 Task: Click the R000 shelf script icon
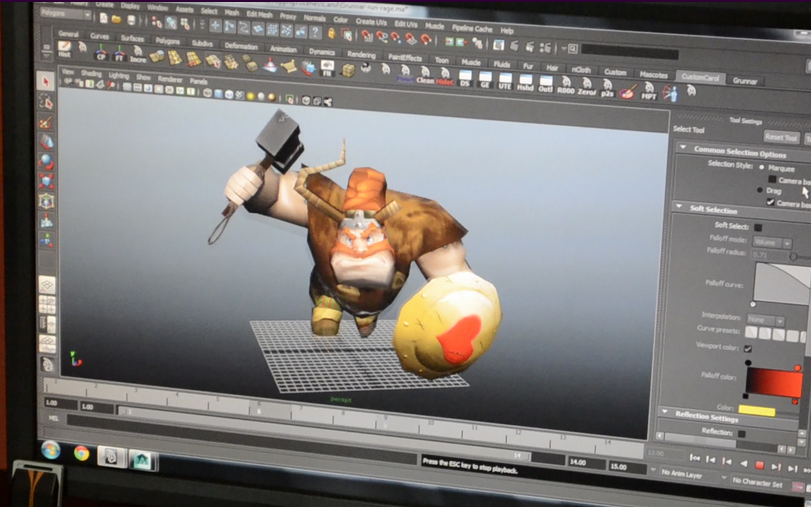pyautogui.click(x=566, y=85)
